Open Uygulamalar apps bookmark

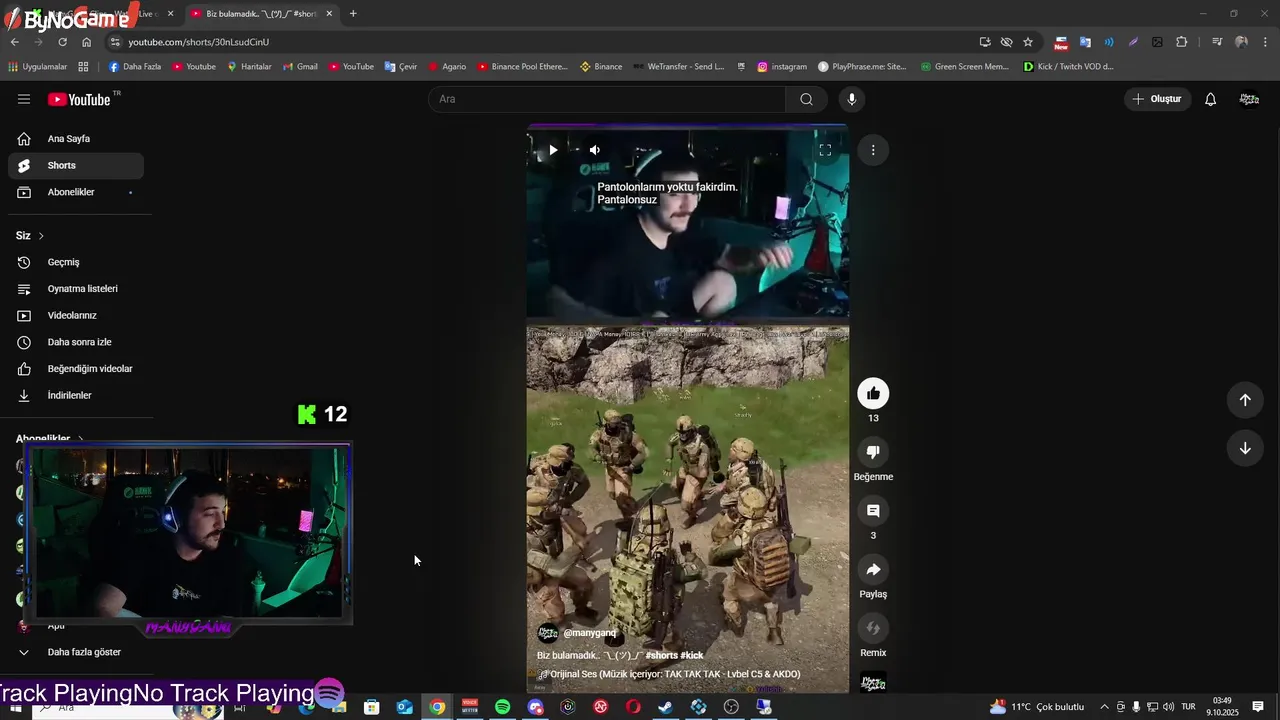click(38, 67)
